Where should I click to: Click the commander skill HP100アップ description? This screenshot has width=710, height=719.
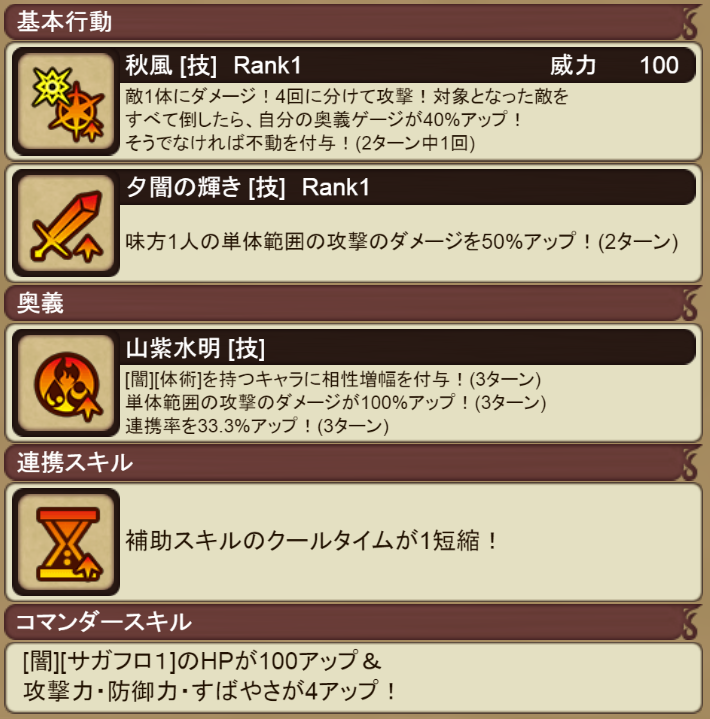coord(209,676)
